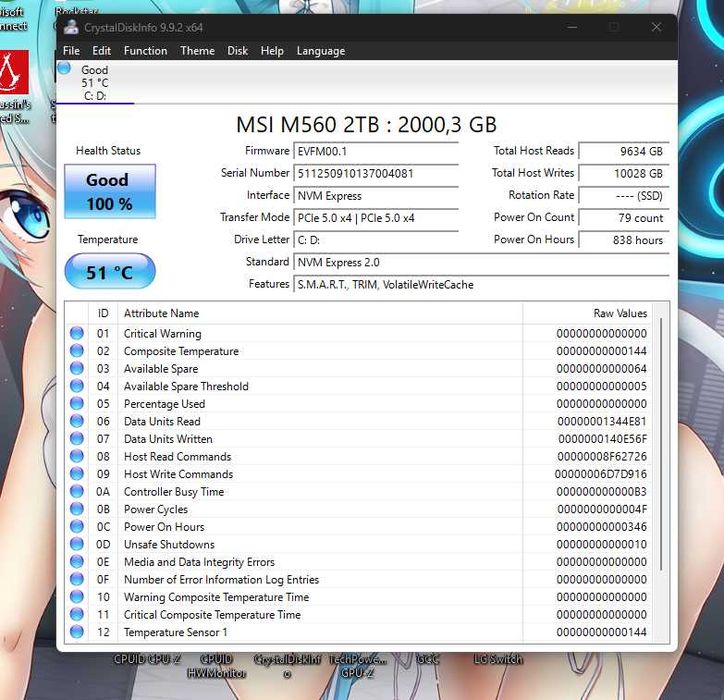Click the status orb for Critical Composite Temperature Time
The image size is (724, 700).
[x=77, y=614]
